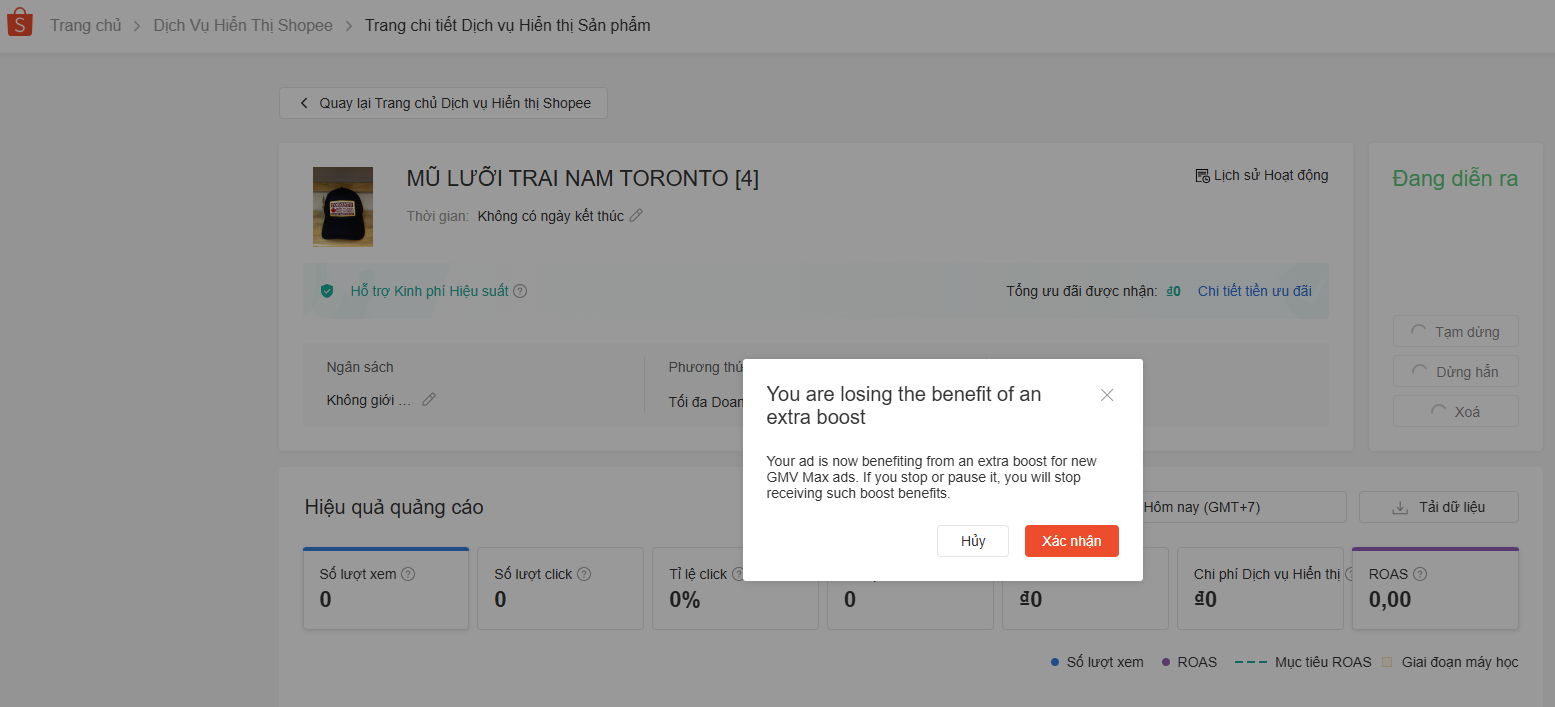Click the green shield icon
Viewport: 1555px width, 707px height.
point(327,291)
